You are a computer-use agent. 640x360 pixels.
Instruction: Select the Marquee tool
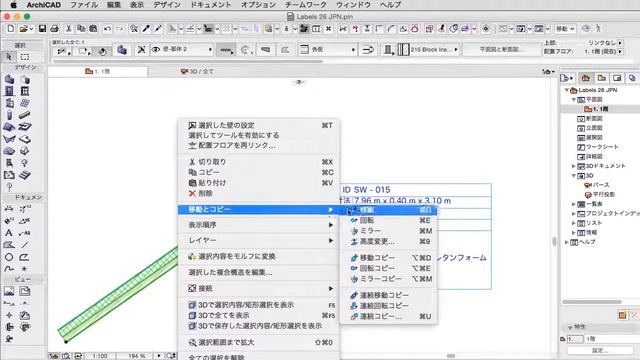click(25, 57)
